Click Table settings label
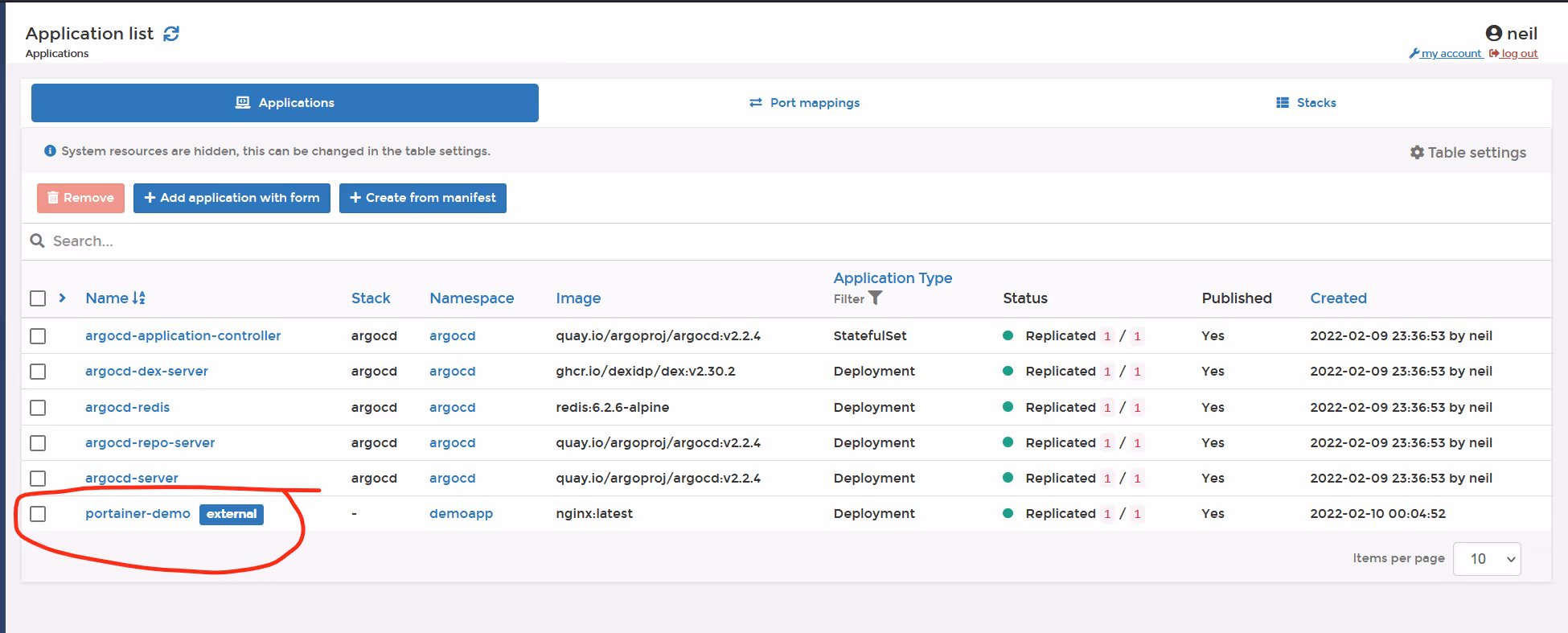The width and height of the screenshot is (1568, 633). 1476,152
